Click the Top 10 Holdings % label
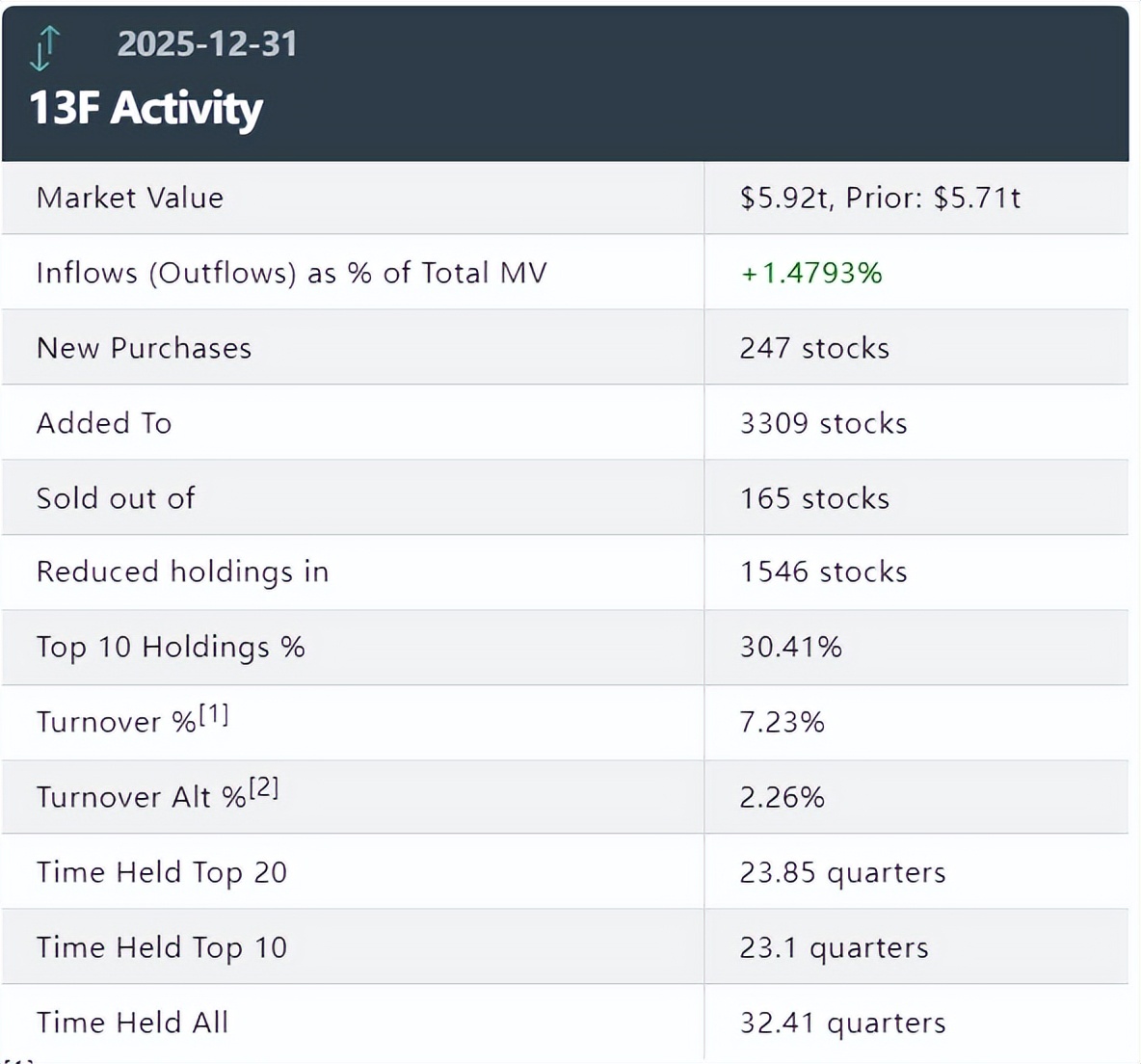The image size is (1141, 1064). point(171,648)
